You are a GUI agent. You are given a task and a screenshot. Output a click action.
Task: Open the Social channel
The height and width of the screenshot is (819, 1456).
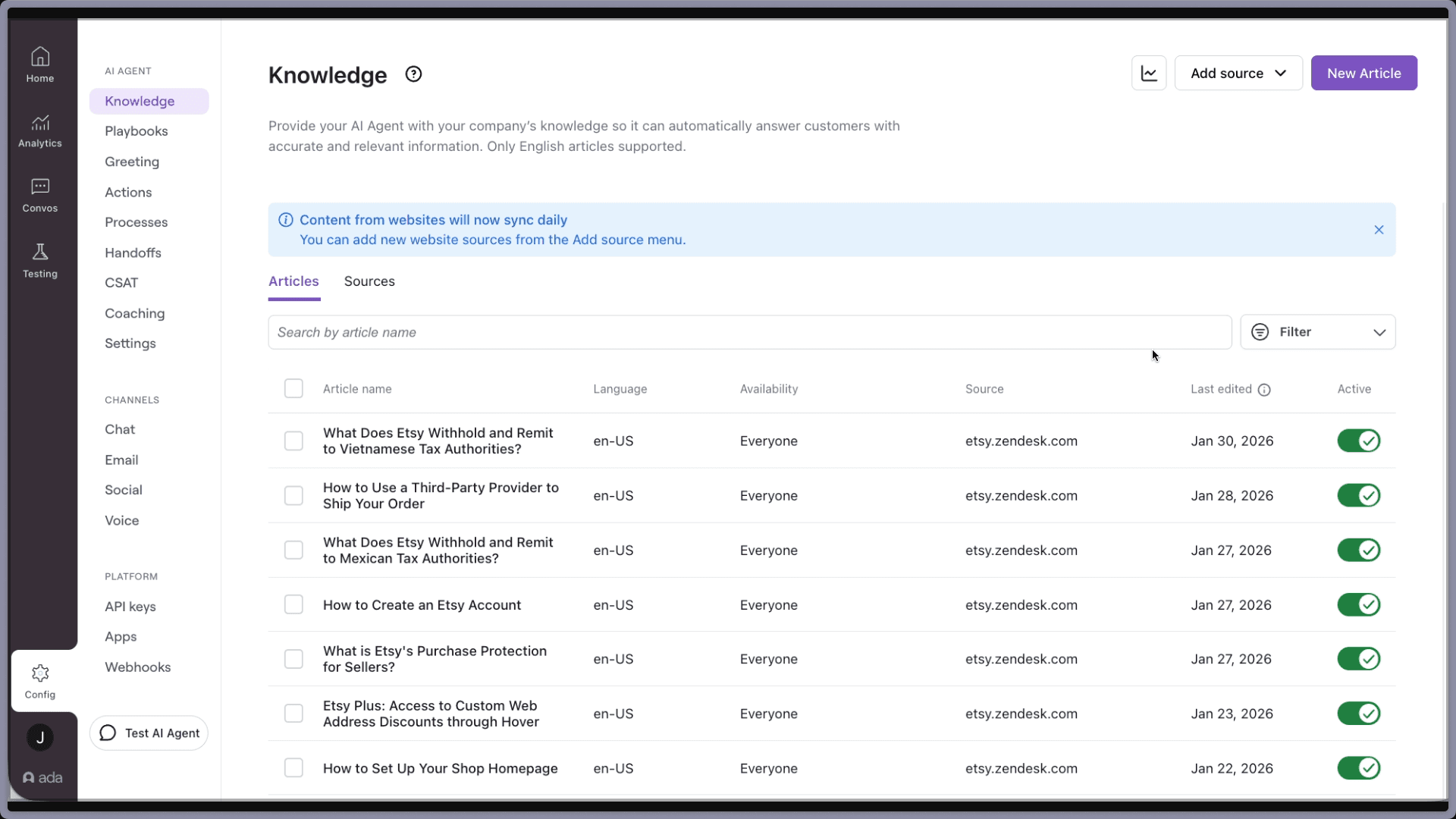point(124,490)
